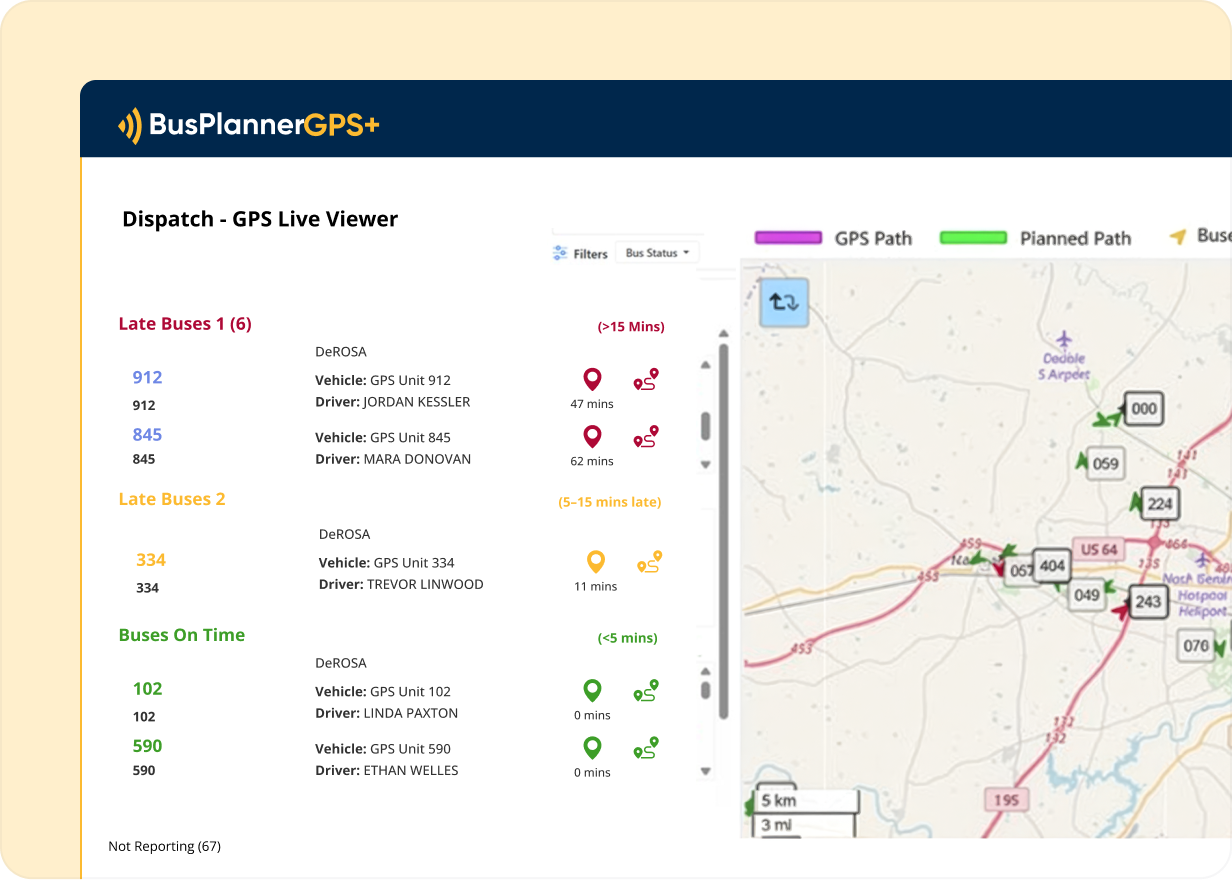Click the late buses list scroll-down arrow
The image size is (1232, 880).
[705, 465]
